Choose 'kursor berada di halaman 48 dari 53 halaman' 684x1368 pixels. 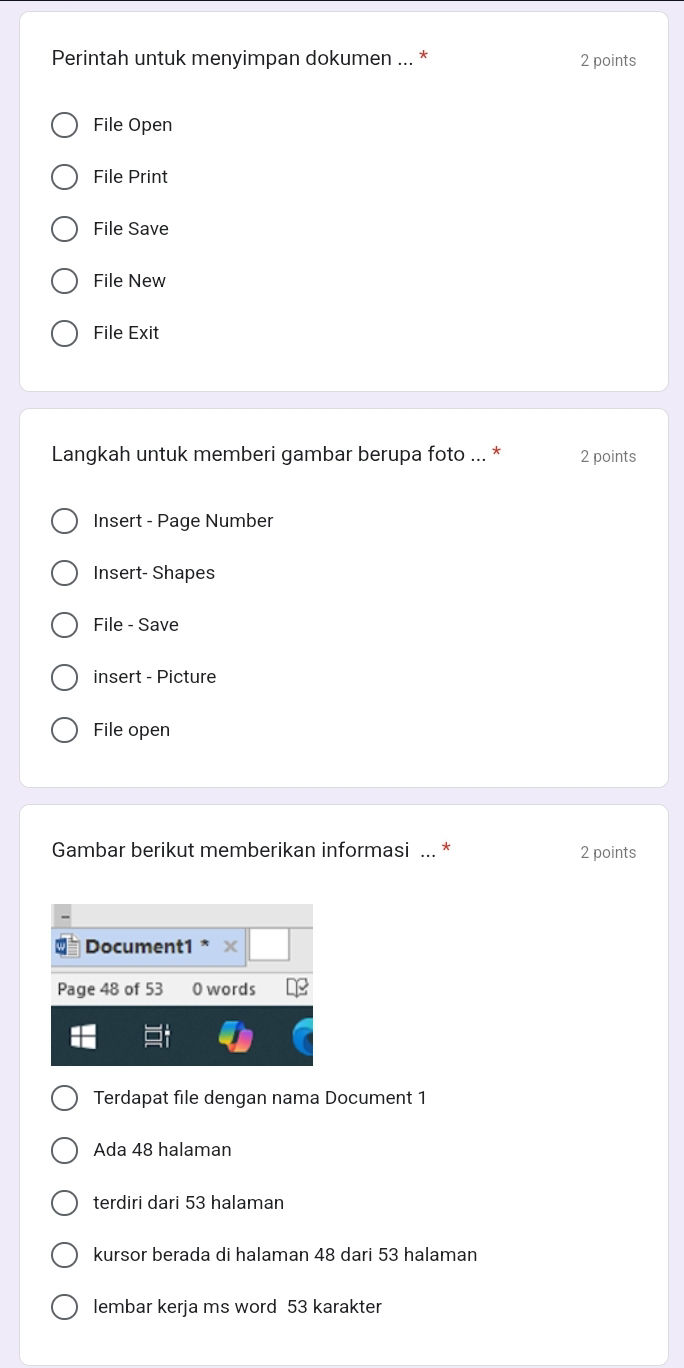tap(65, 1255)
